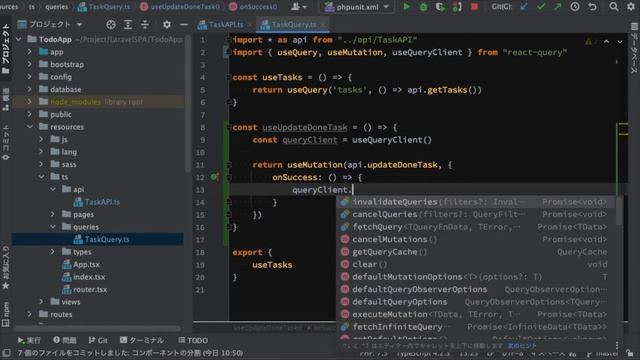Open App.tsx in project tree

tap(81, 264)
